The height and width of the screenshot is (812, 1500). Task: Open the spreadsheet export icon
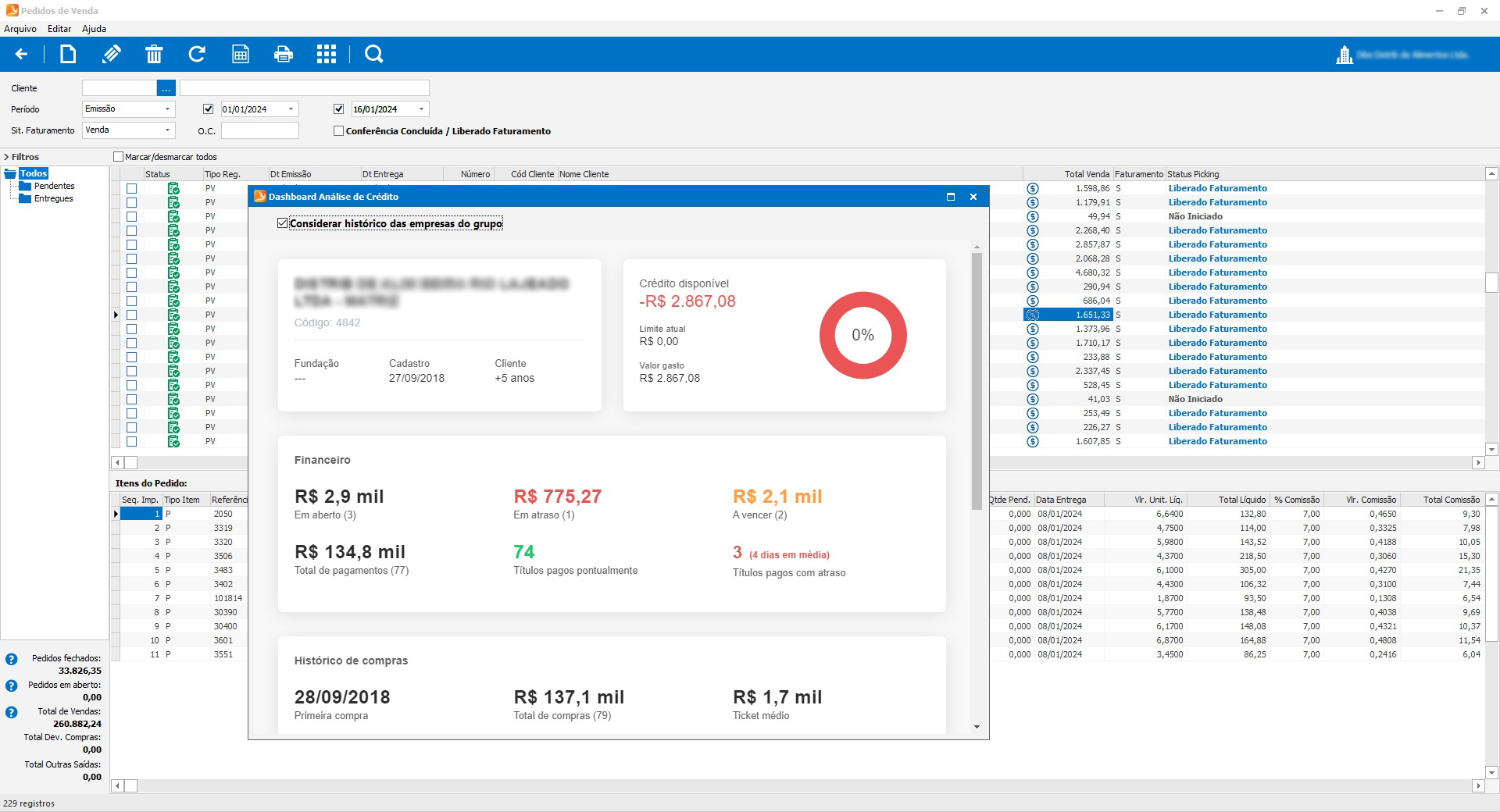[x=241, y=54]
